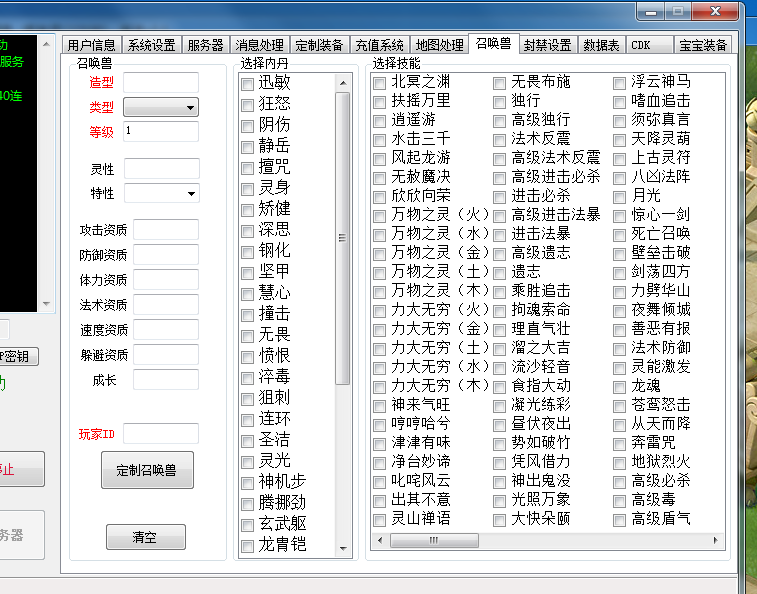This screenshot has height=594, width=757.
Task: Open the 封禁设置 tab
Action: [x=547, y=45]
